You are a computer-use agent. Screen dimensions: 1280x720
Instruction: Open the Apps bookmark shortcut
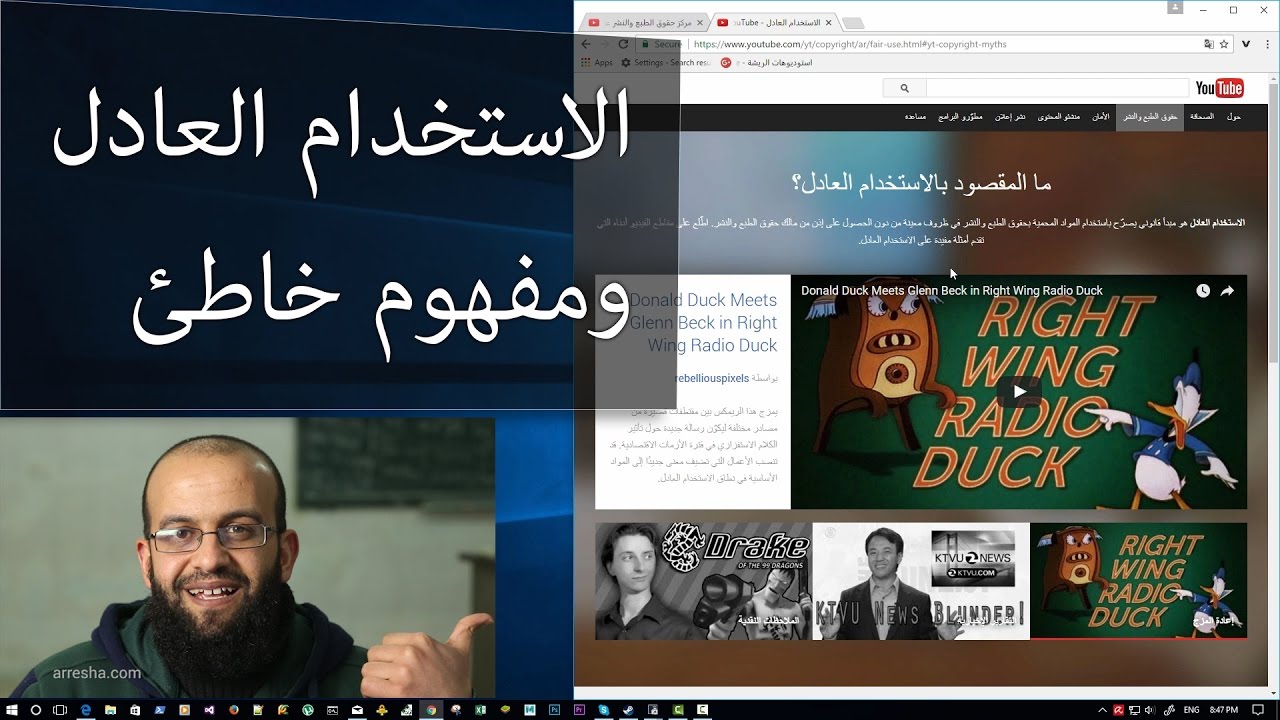597,62
